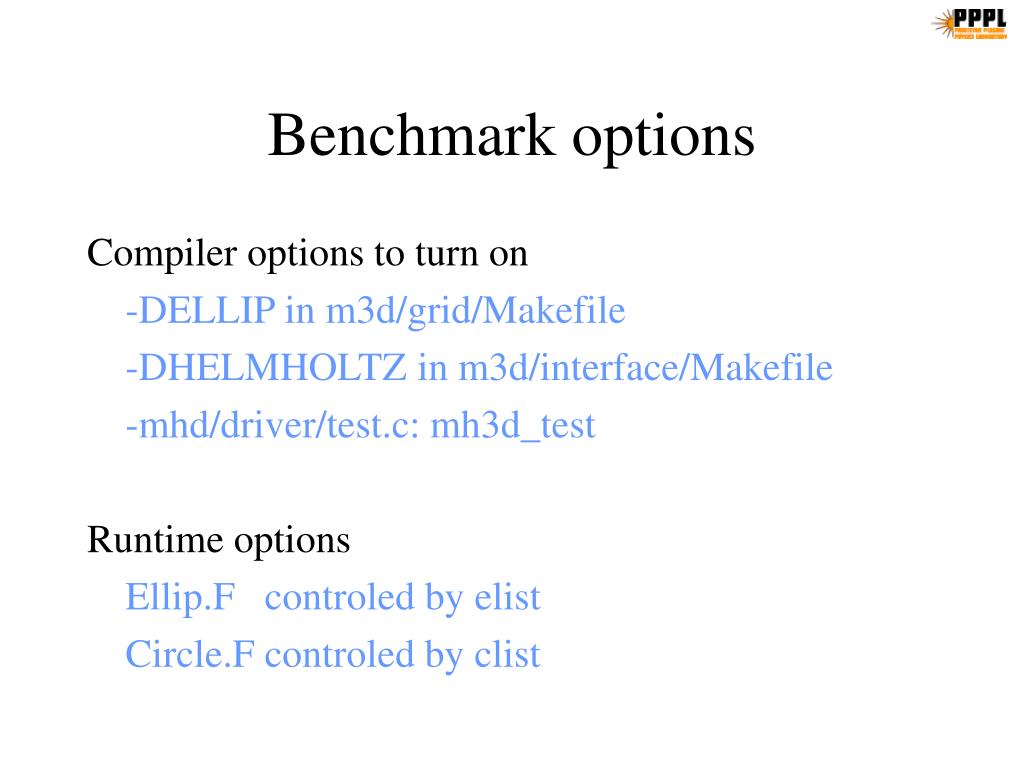1024x768 pixels.
Task: Click the text Circle.F
Action: point(190,654)
